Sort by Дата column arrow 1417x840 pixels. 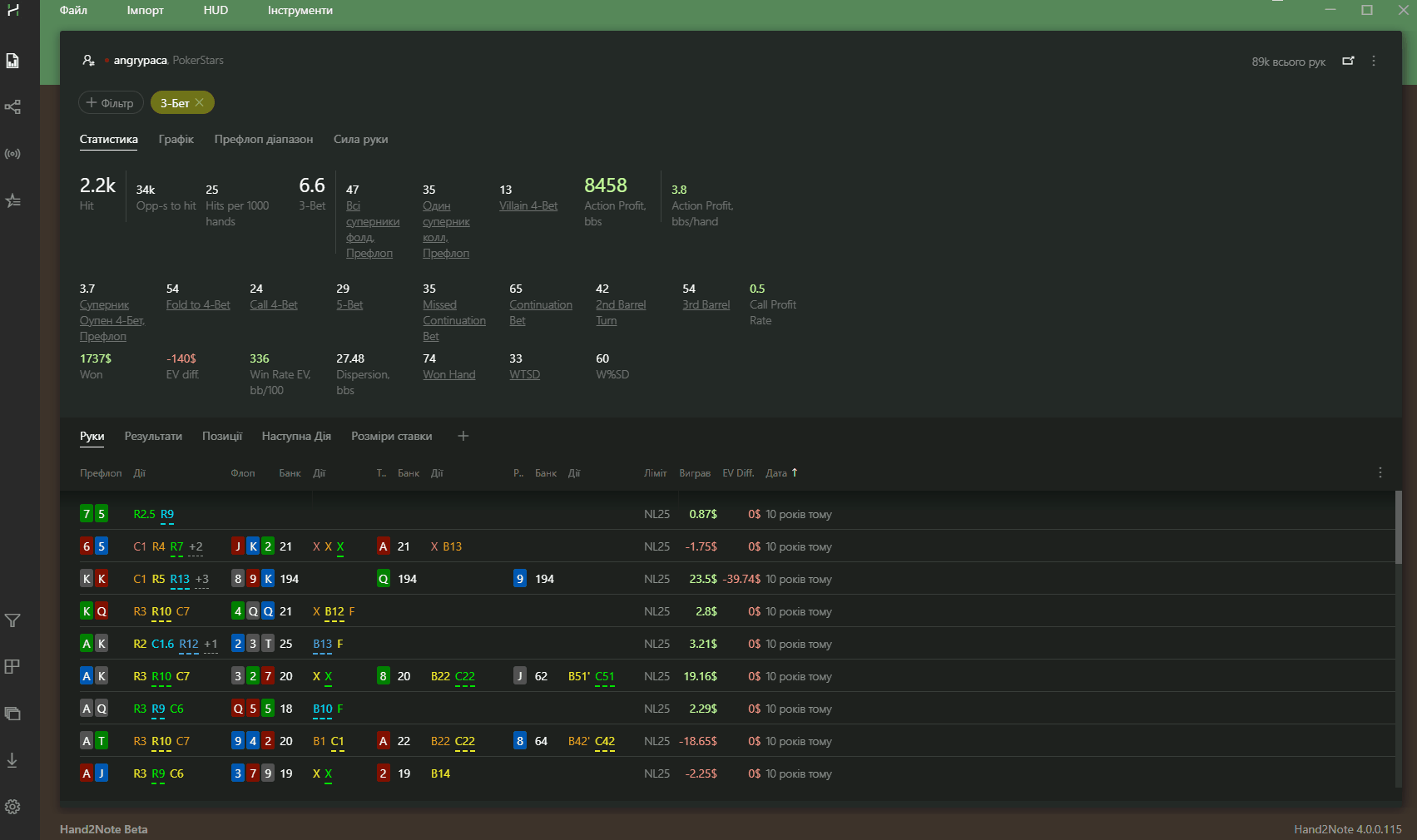pyautogui.click(x=795, y=472)
